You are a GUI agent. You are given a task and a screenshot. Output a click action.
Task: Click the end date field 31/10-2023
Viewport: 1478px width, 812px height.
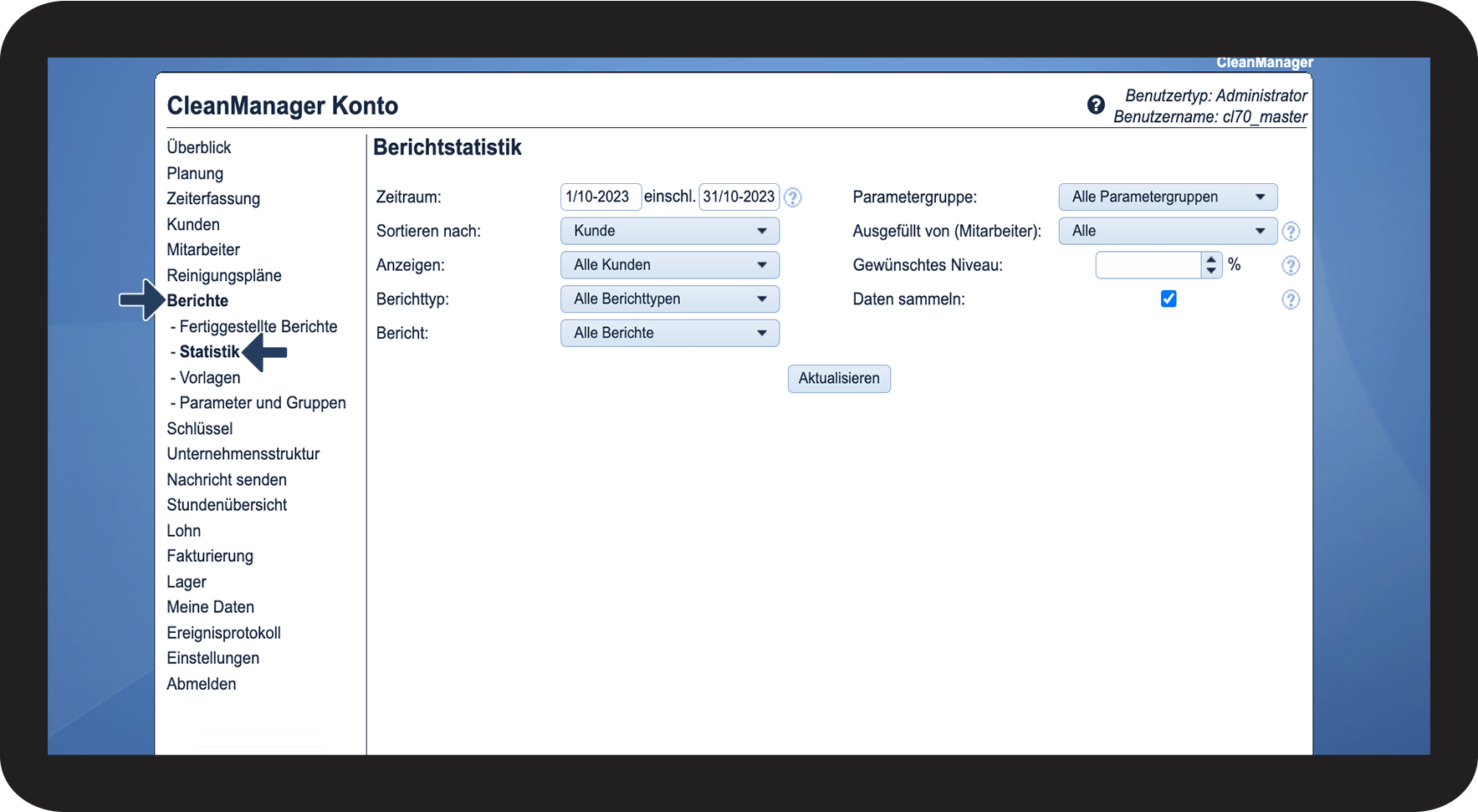(739, 197)
